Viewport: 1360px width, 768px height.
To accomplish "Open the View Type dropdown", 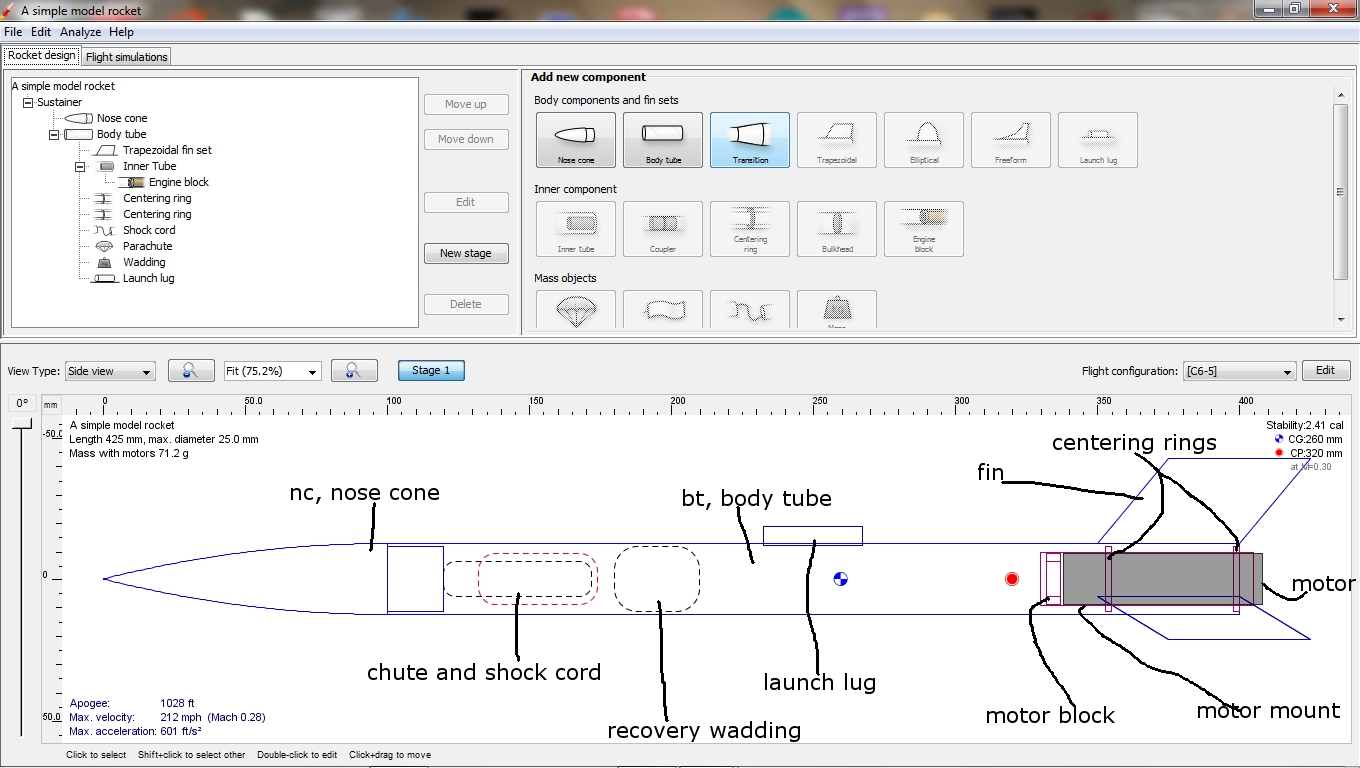I will (x=110, y=371).
